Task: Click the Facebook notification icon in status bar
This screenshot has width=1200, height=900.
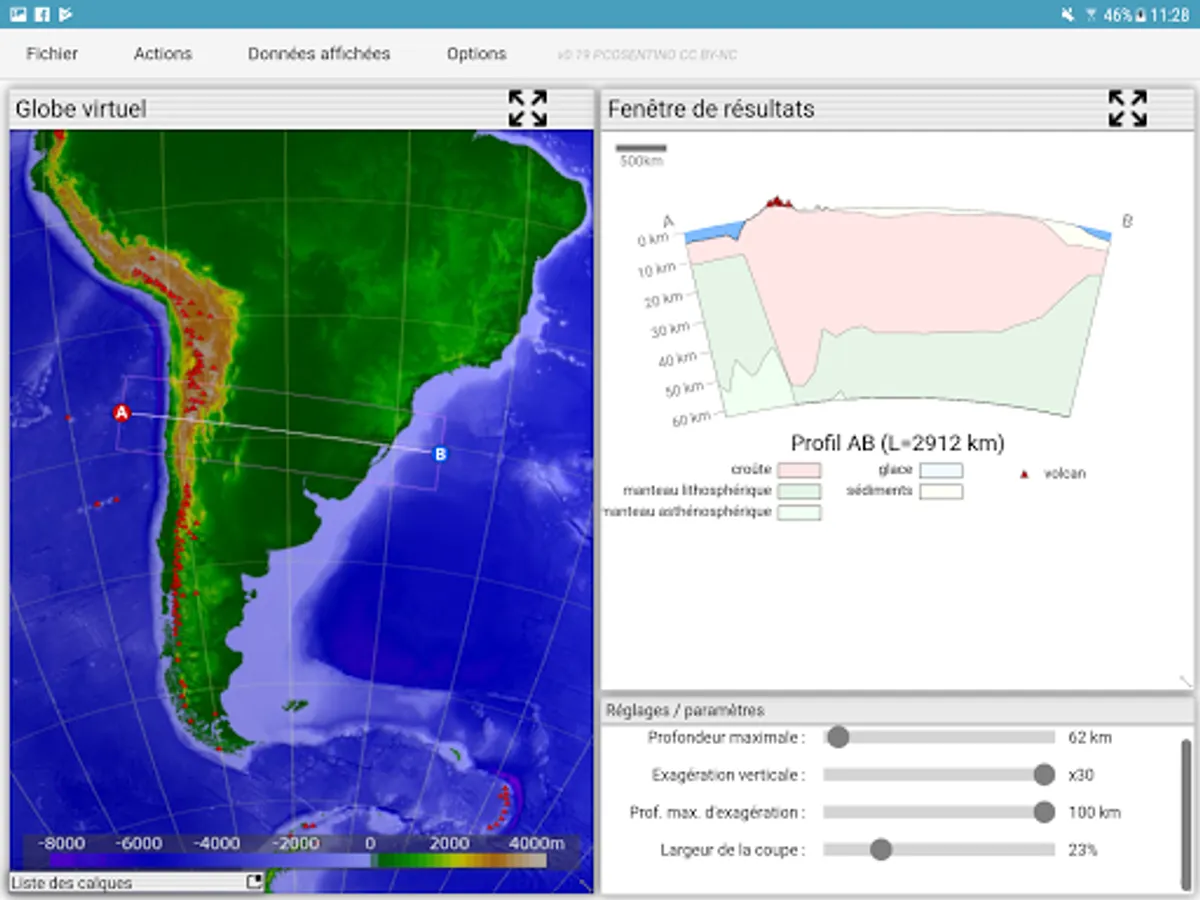Action: [42, 14]
